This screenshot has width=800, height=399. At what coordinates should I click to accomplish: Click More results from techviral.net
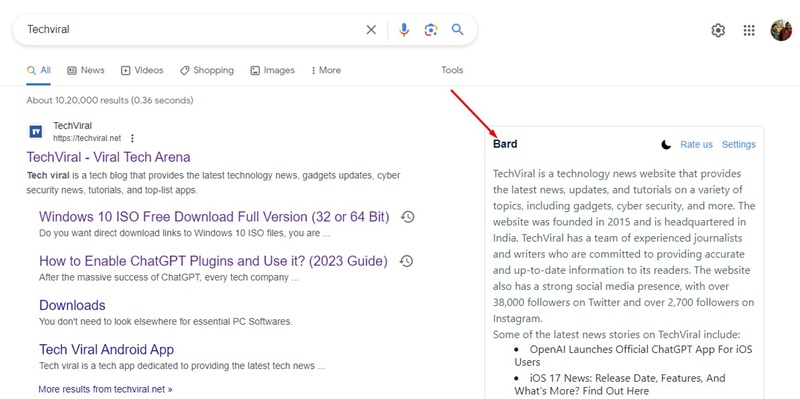[105, 389]
